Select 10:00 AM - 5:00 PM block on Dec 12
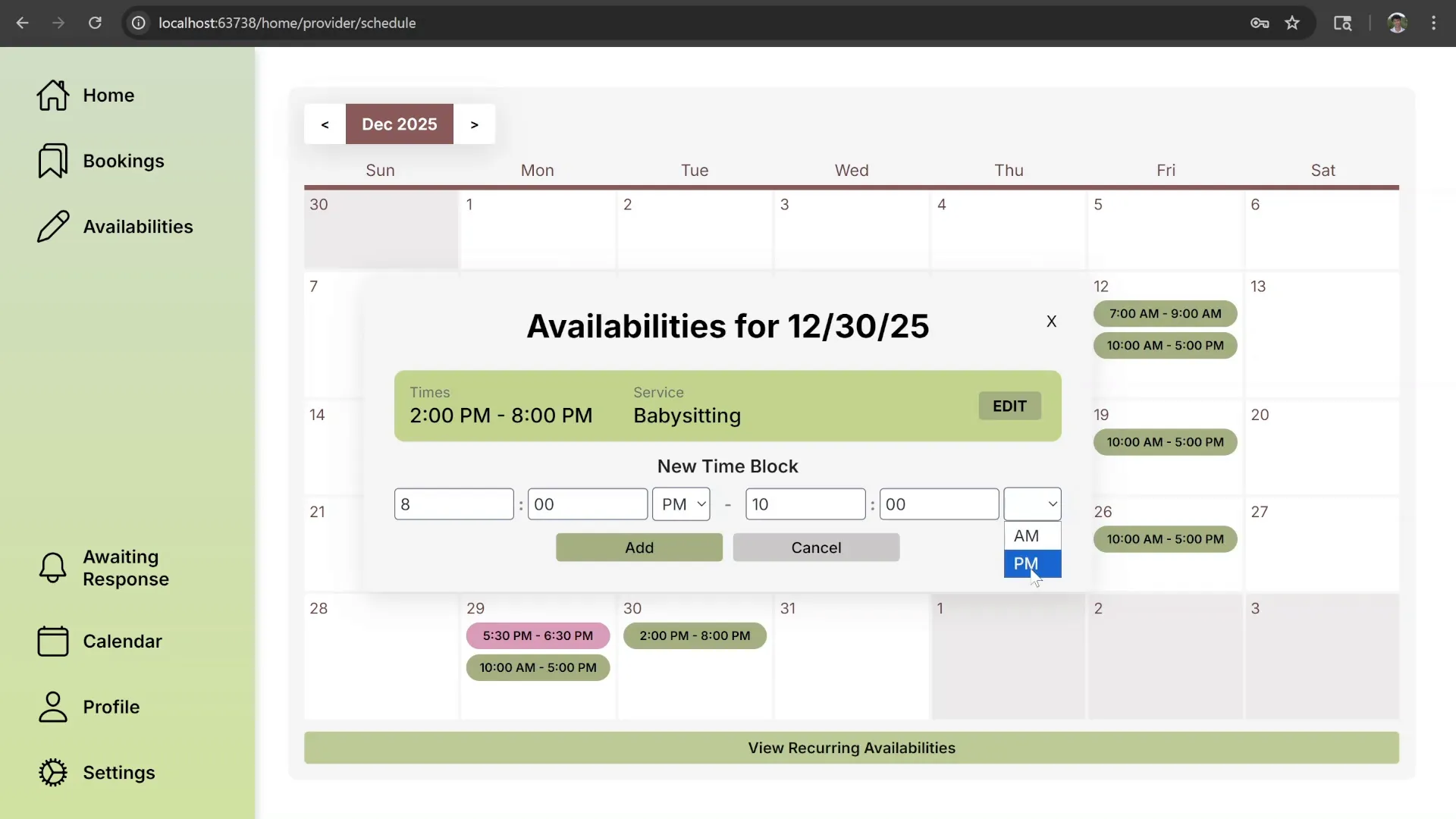Screen dimensions: 1456x819 [1165, 346]
